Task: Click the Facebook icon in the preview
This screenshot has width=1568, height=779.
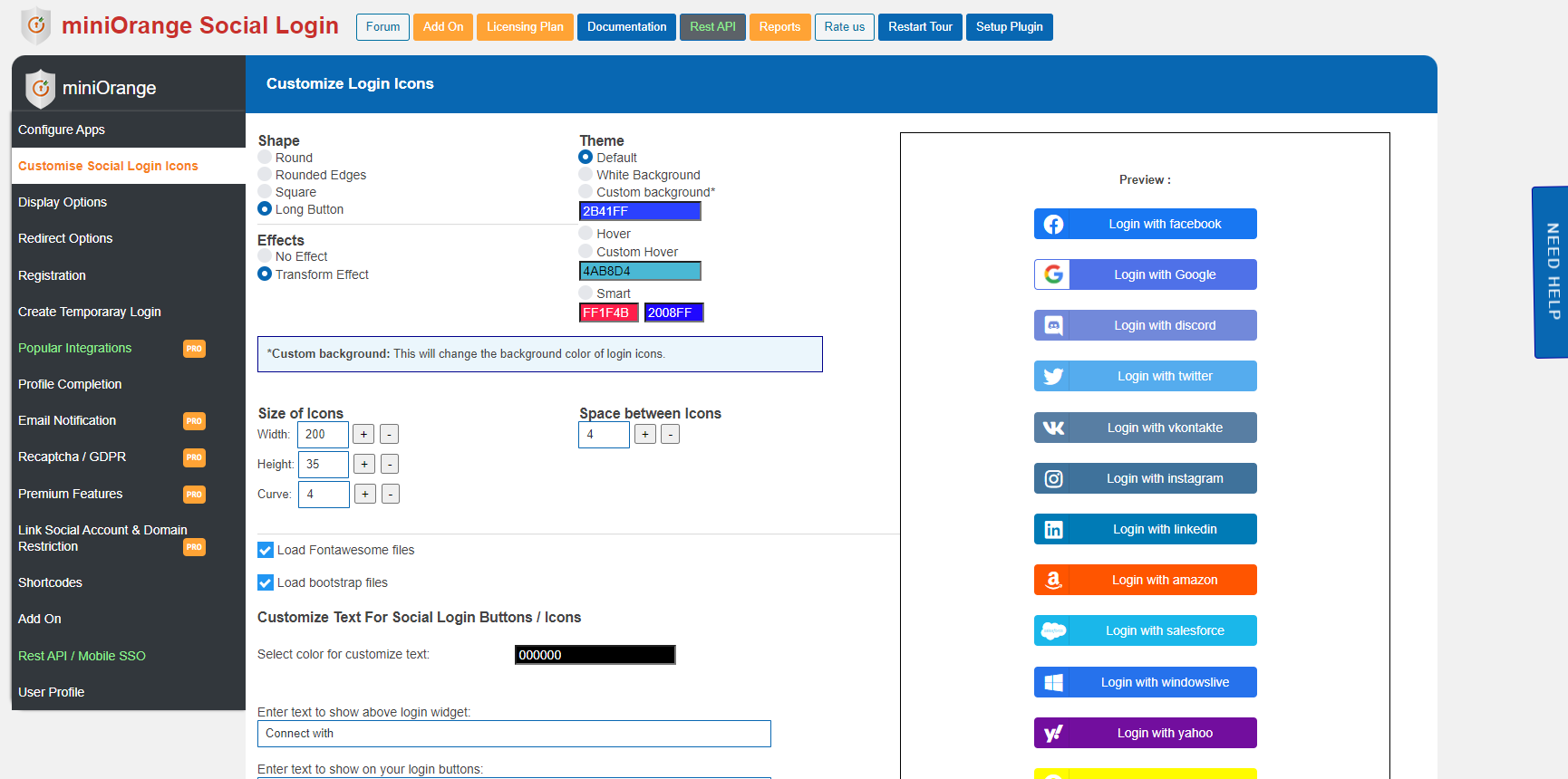Action: tap(1053, 224)
